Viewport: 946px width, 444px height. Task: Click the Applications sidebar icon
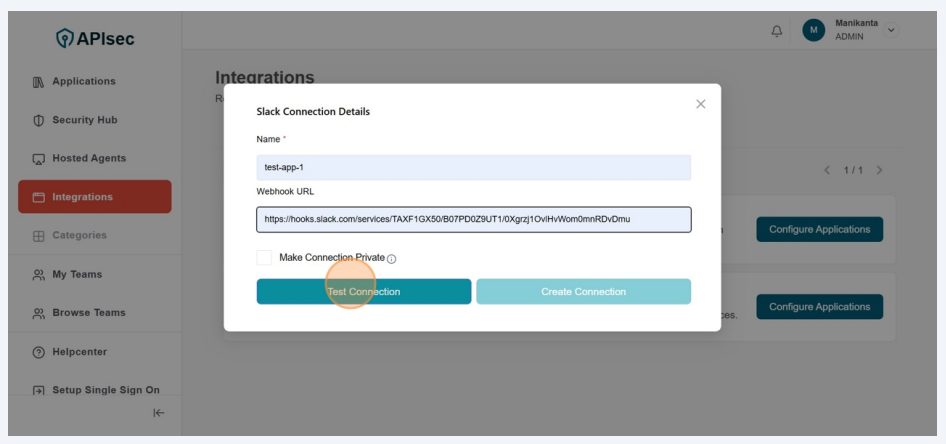click(36, 82)
